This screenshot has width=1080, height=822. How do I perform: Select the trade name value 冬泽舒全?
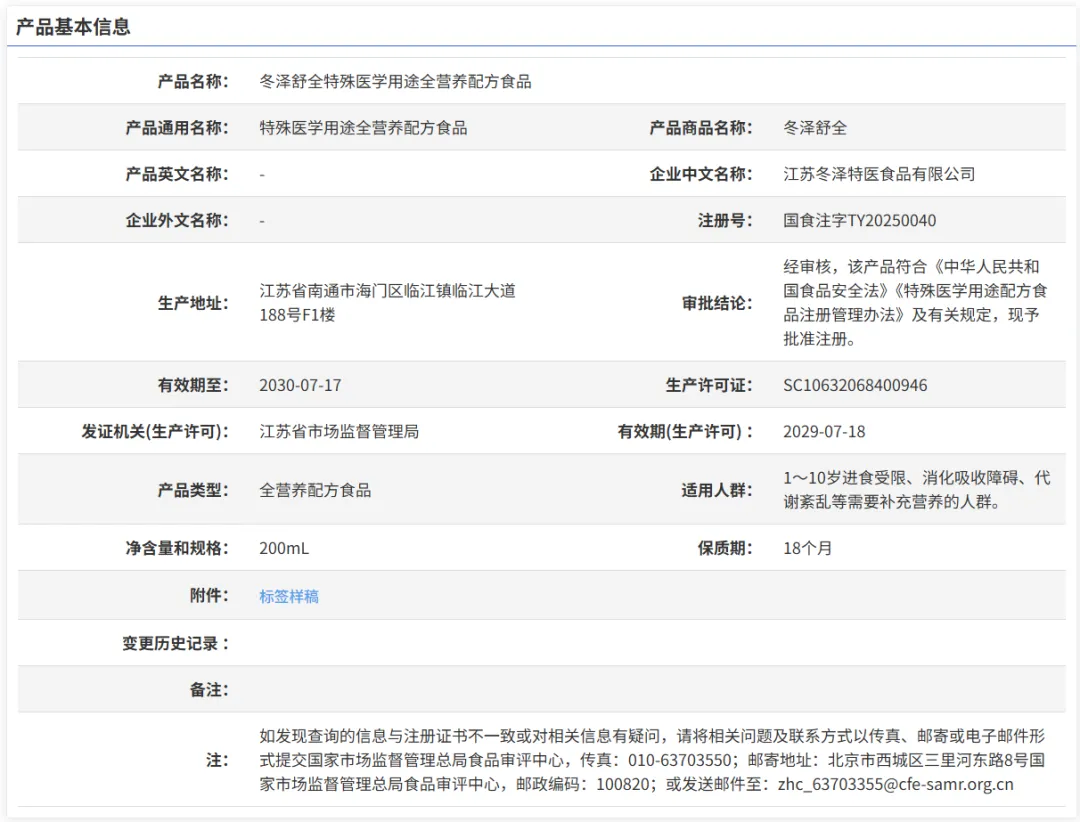(x=815, y=127)
